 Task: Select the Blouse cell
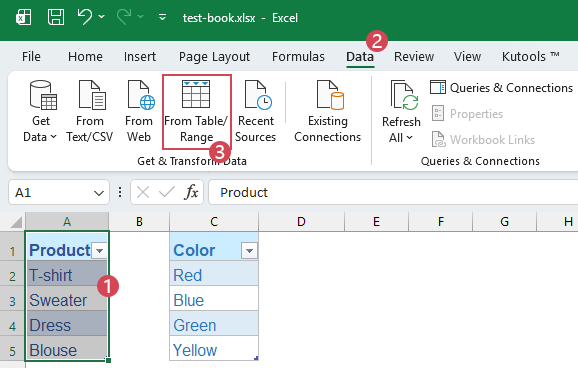click(67, 348)
